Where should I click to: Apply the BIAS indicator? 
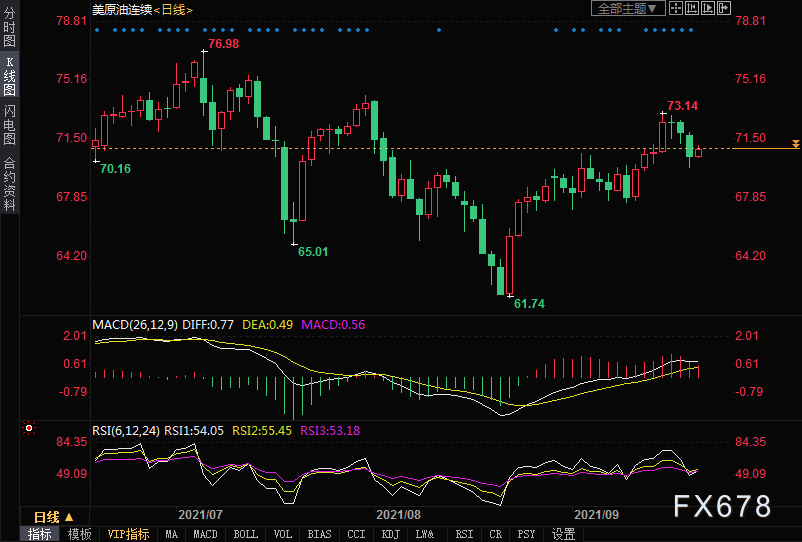320,534
